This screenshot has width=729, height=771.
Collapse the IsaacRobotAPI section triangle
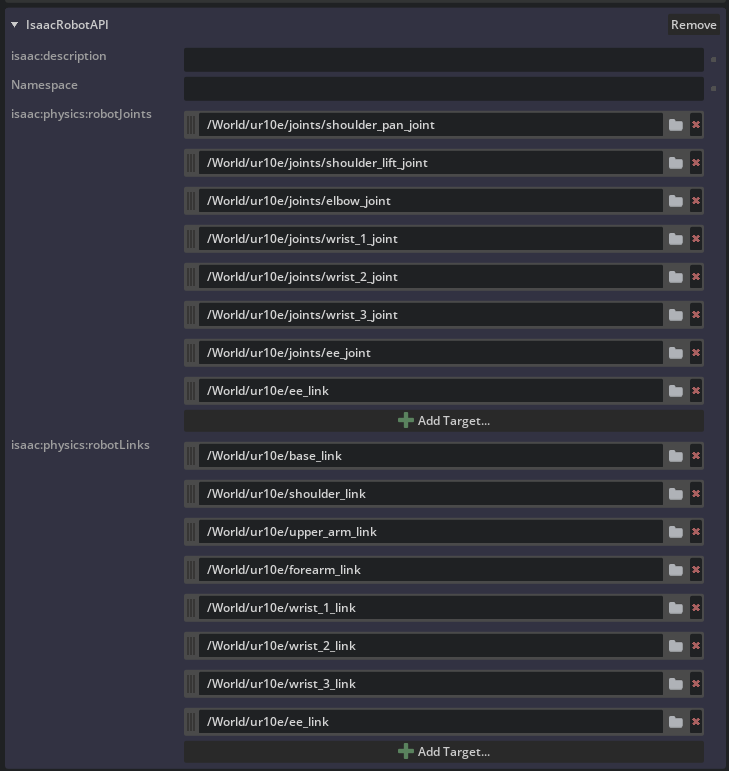tap(15, 25)
